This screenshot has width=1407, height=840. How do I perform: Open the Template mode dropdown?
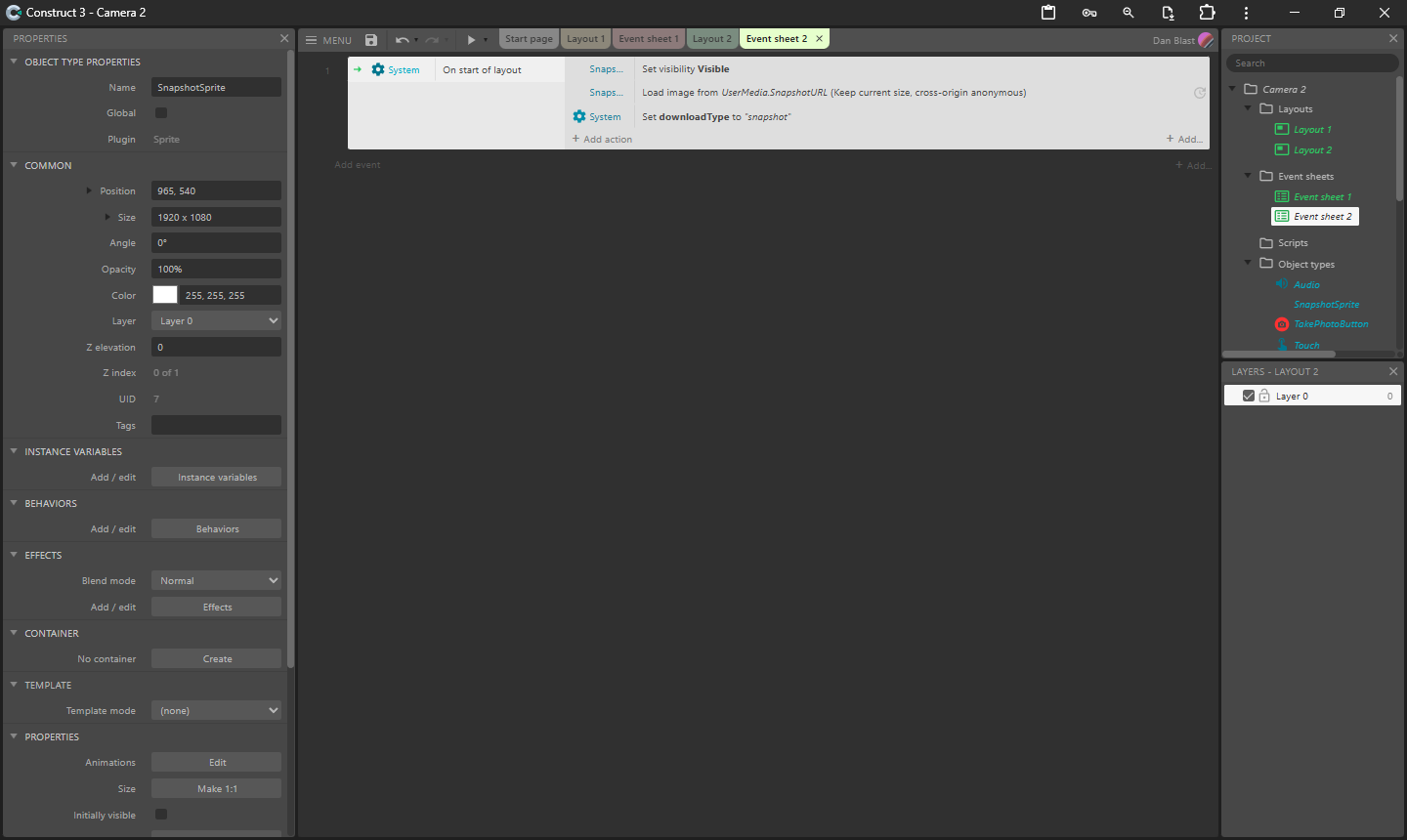pos(216,710)
